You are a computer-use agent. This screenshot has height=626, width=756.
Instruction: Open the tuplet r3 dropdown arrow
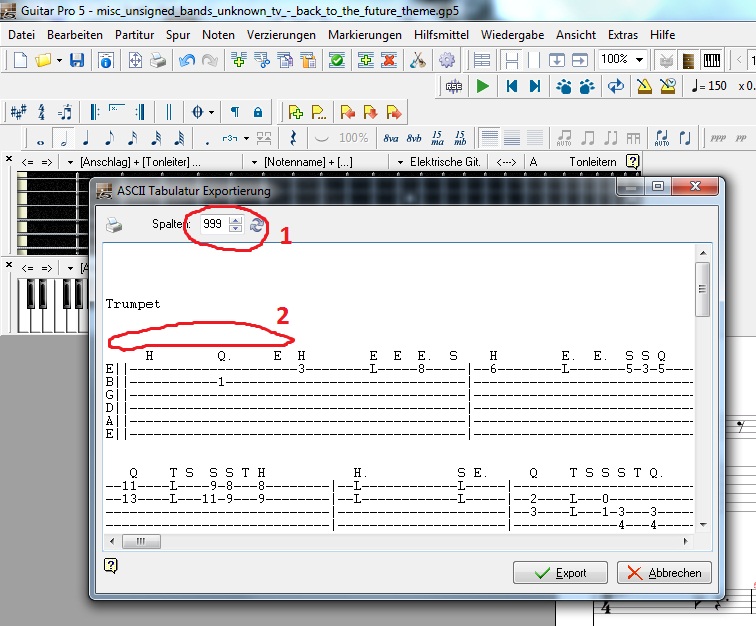(x=246, y=138)
